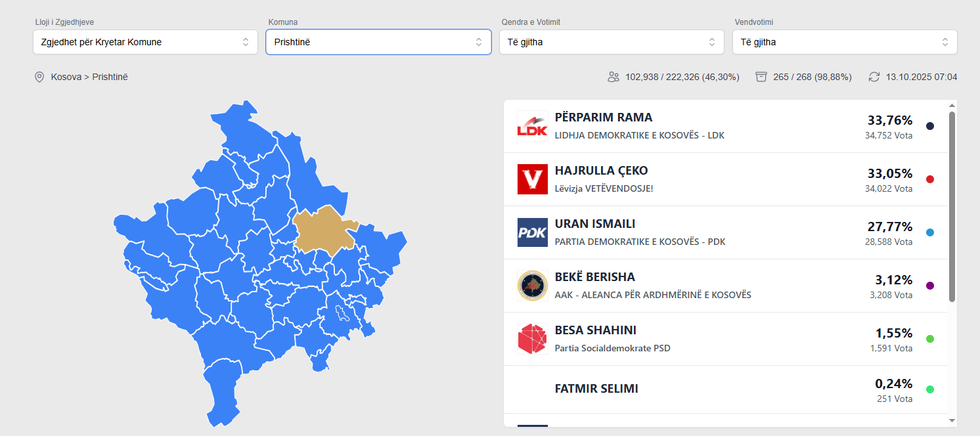Expand the Qendra e Votimit dropdown
980x436 pixels.
point(611,42)
